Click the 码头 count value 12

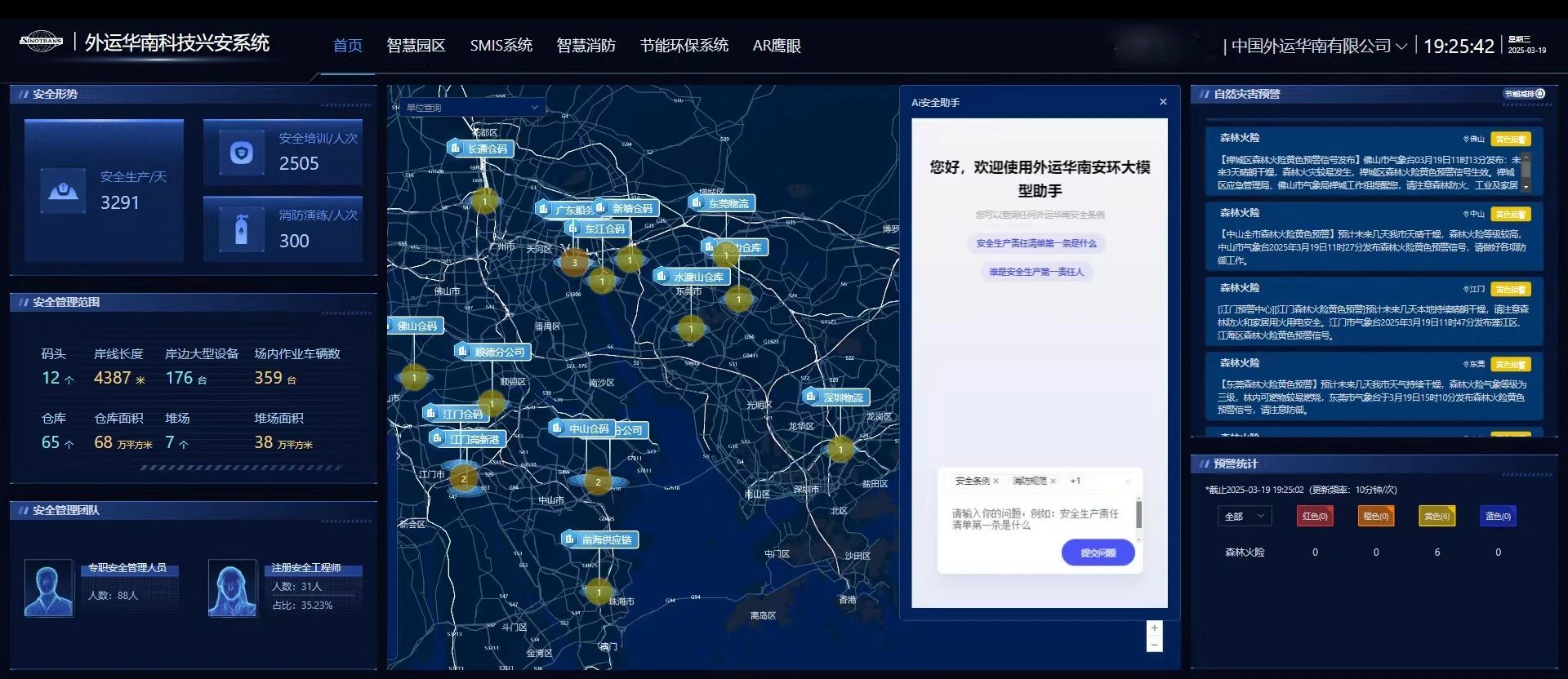point(51,378)
